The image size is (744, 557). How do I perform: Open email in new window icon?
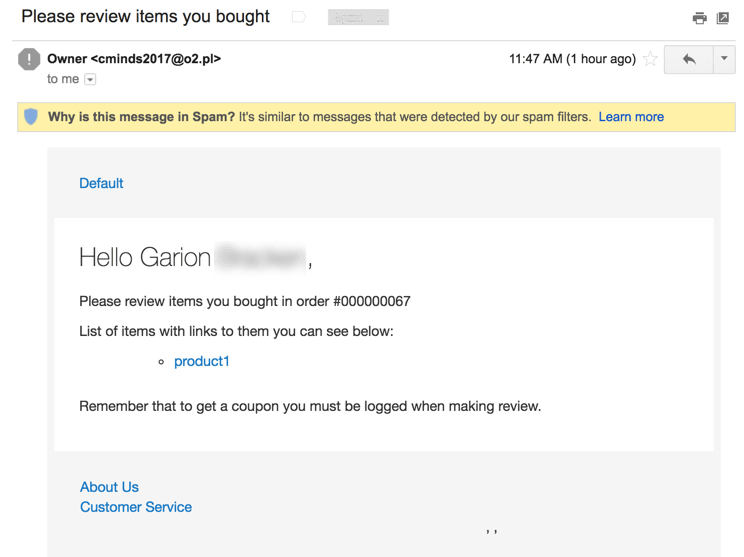pos(723,18)
